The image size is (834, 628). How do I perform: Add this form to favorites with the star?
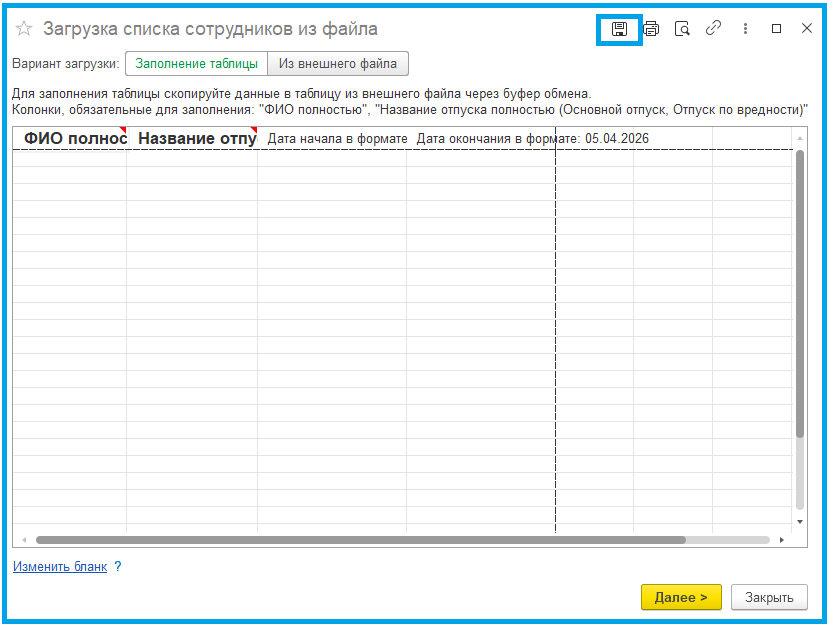(x=24, y=29)
